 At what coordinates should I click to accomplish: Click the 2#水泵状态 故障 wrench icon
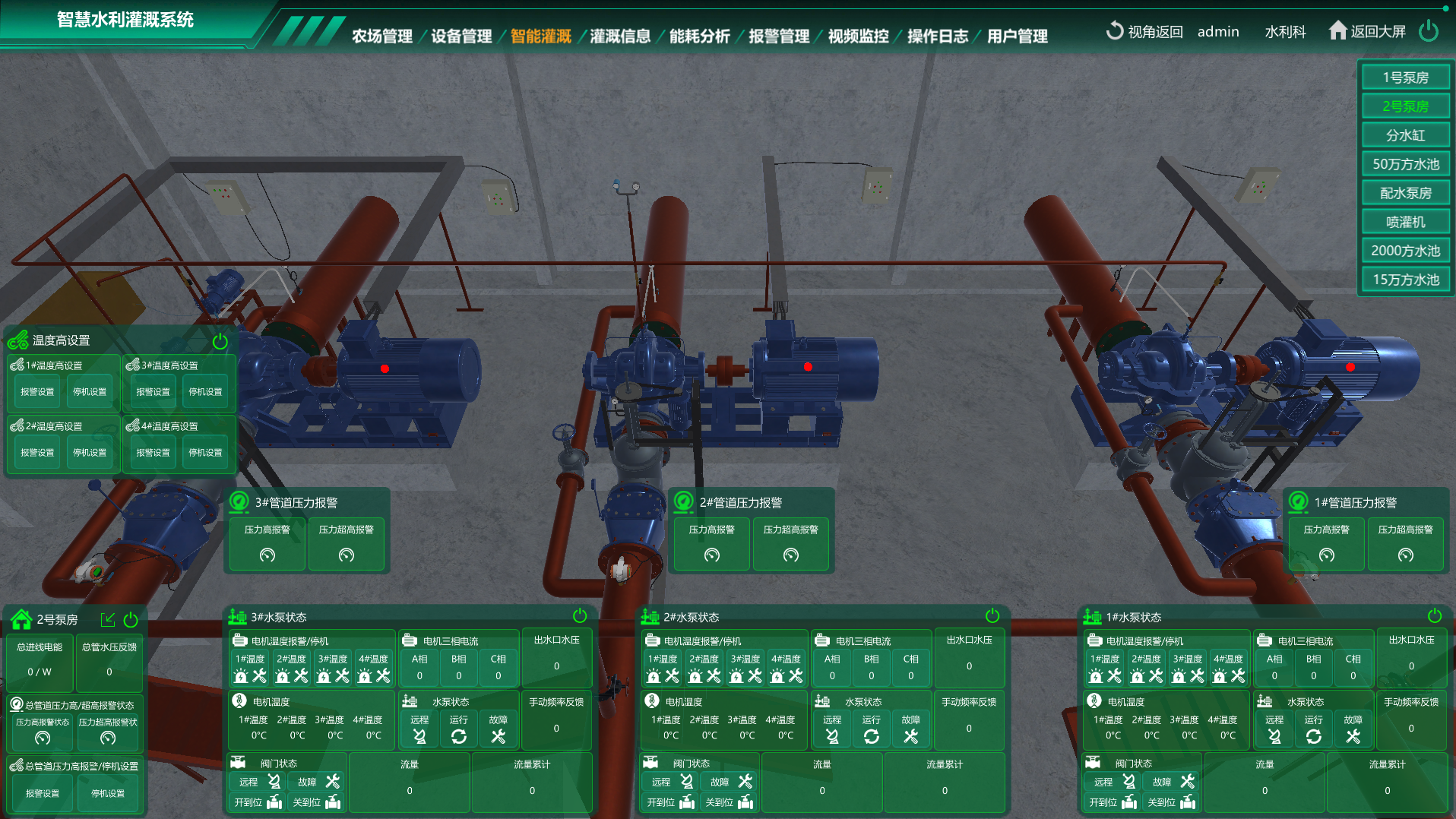[x=910, y=736]
